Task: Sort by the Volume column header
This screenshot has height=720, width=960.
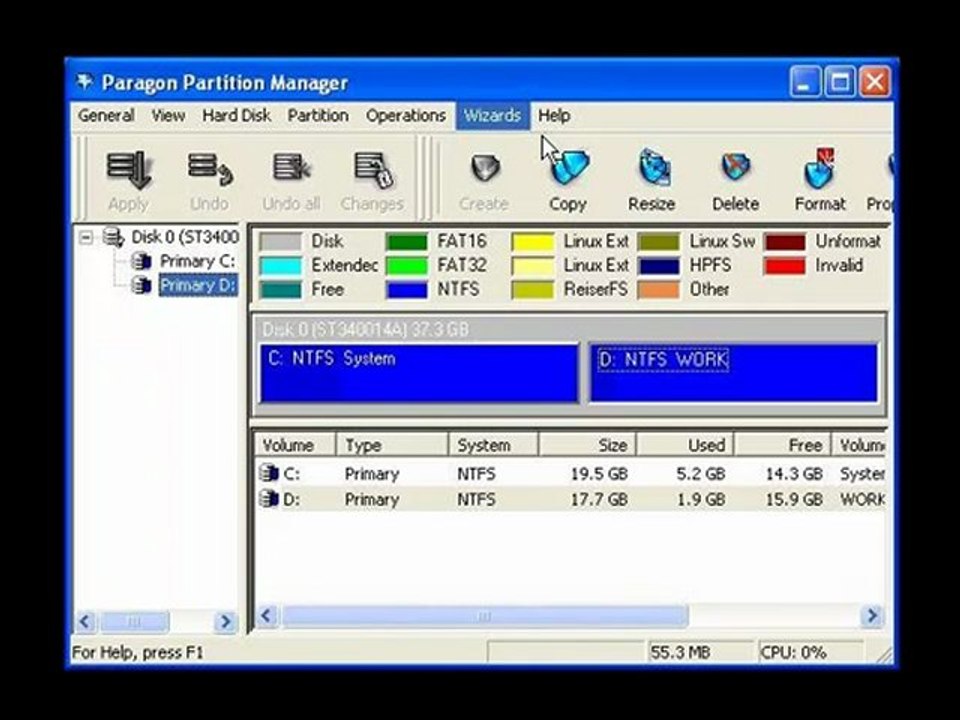Action: pyautogui.click(x=294, y=445)
